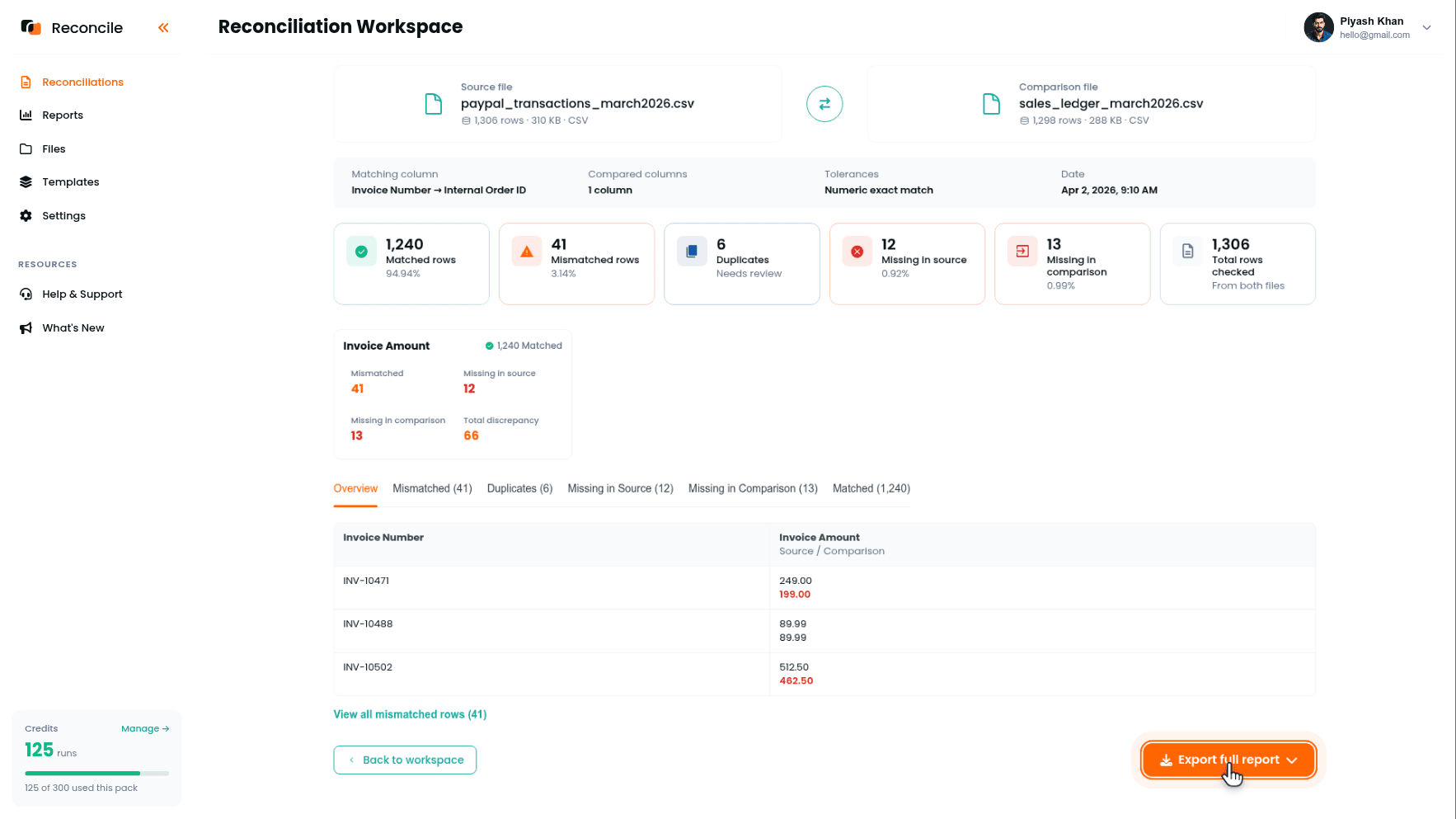
Task: Click the Reports bar chart icon
Action: pos(26,115)
